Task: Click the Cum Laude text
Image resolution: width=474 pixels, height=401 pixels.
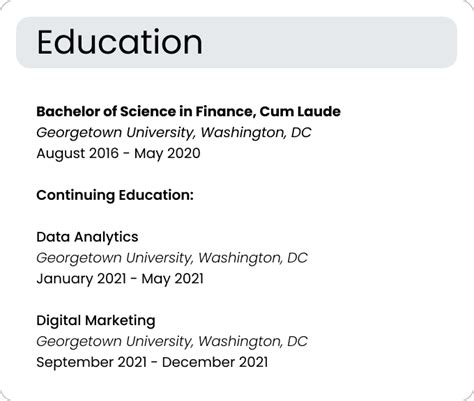Action: pos(300,111)
